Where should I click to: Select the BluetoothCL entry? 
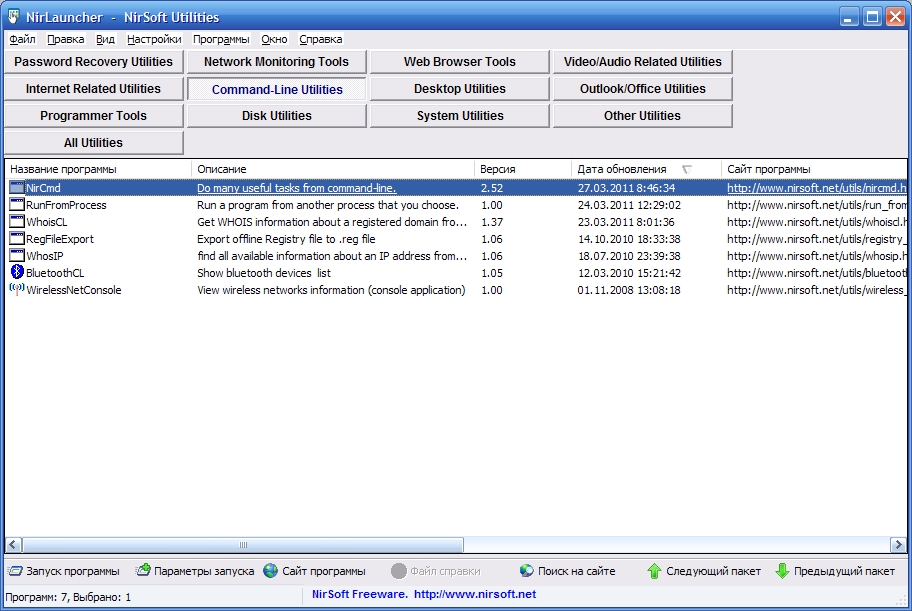(55, 272)
